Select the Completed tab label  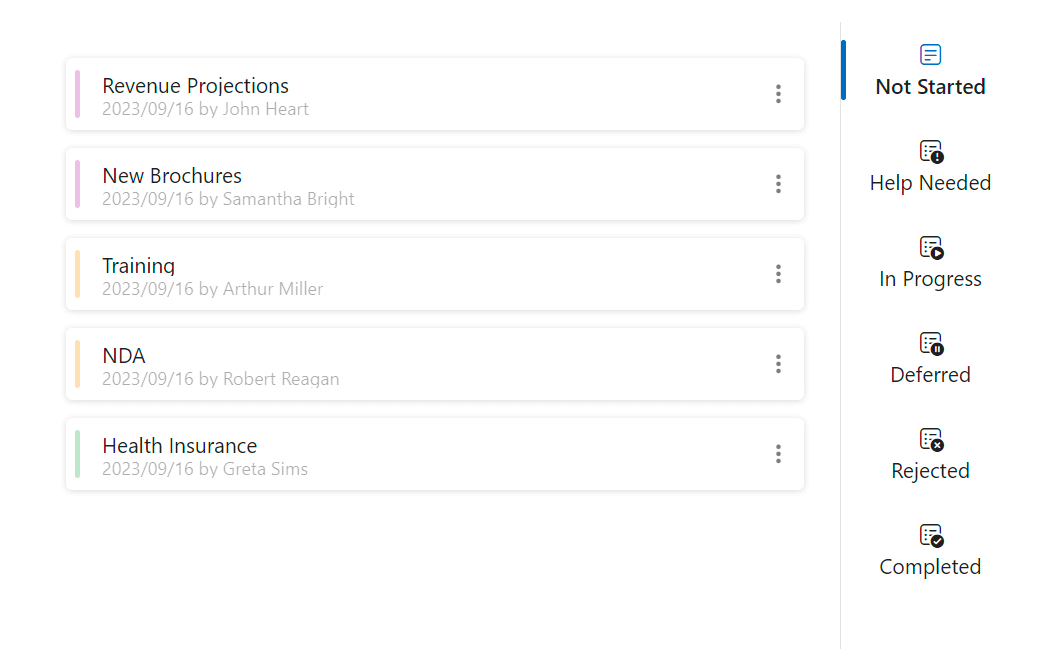click(930, 567)
